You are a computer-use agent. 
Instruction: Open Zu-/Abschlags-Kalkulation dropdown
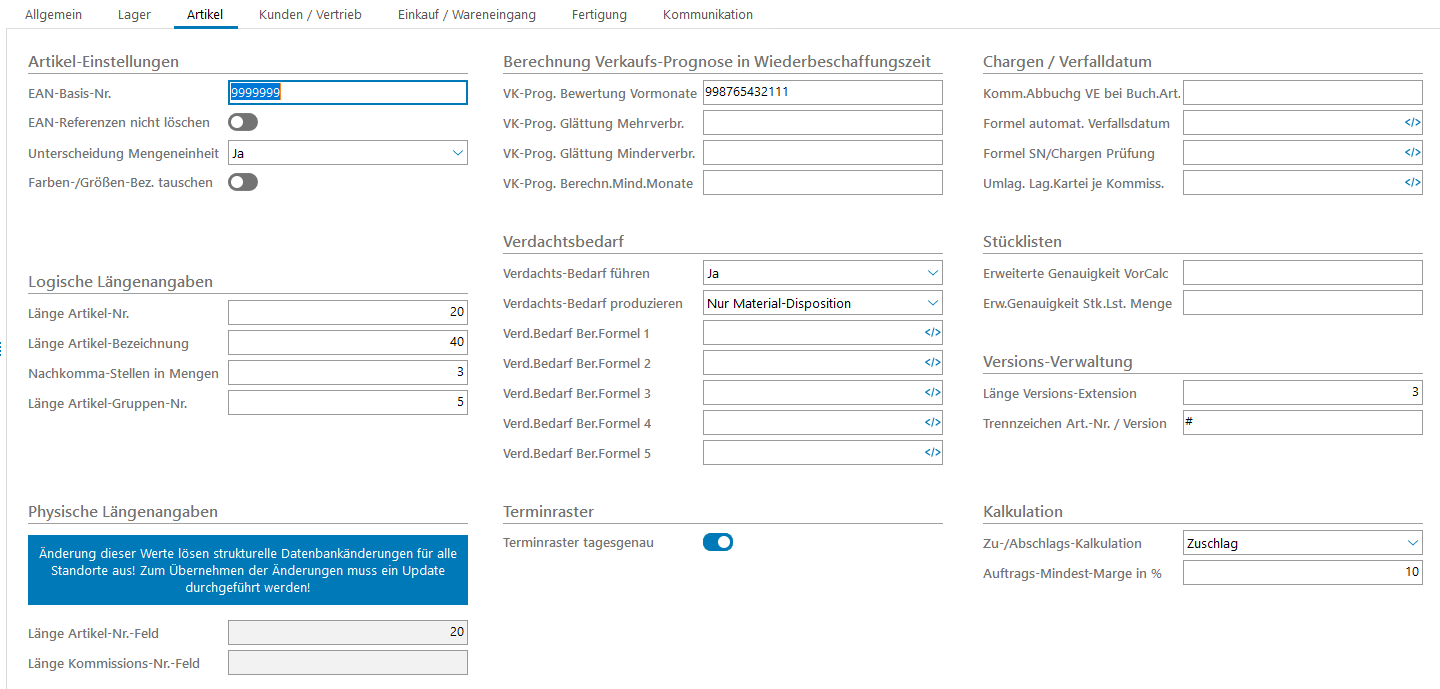[x=1302, y=543]
